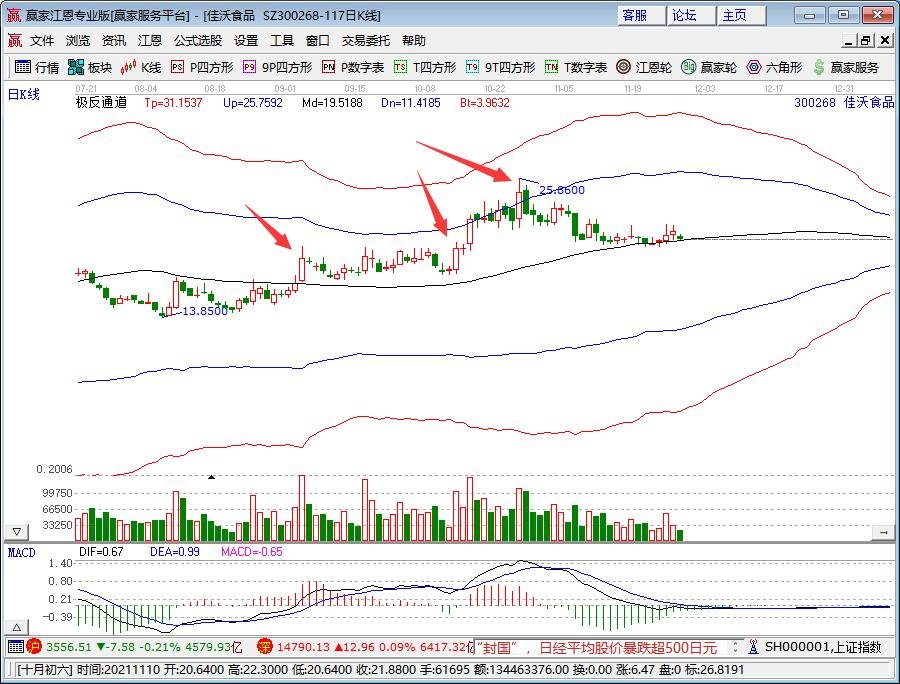Click the red 赢 icon in menu bar
This screenshot has width=900, height=684.
coord(14,40)
